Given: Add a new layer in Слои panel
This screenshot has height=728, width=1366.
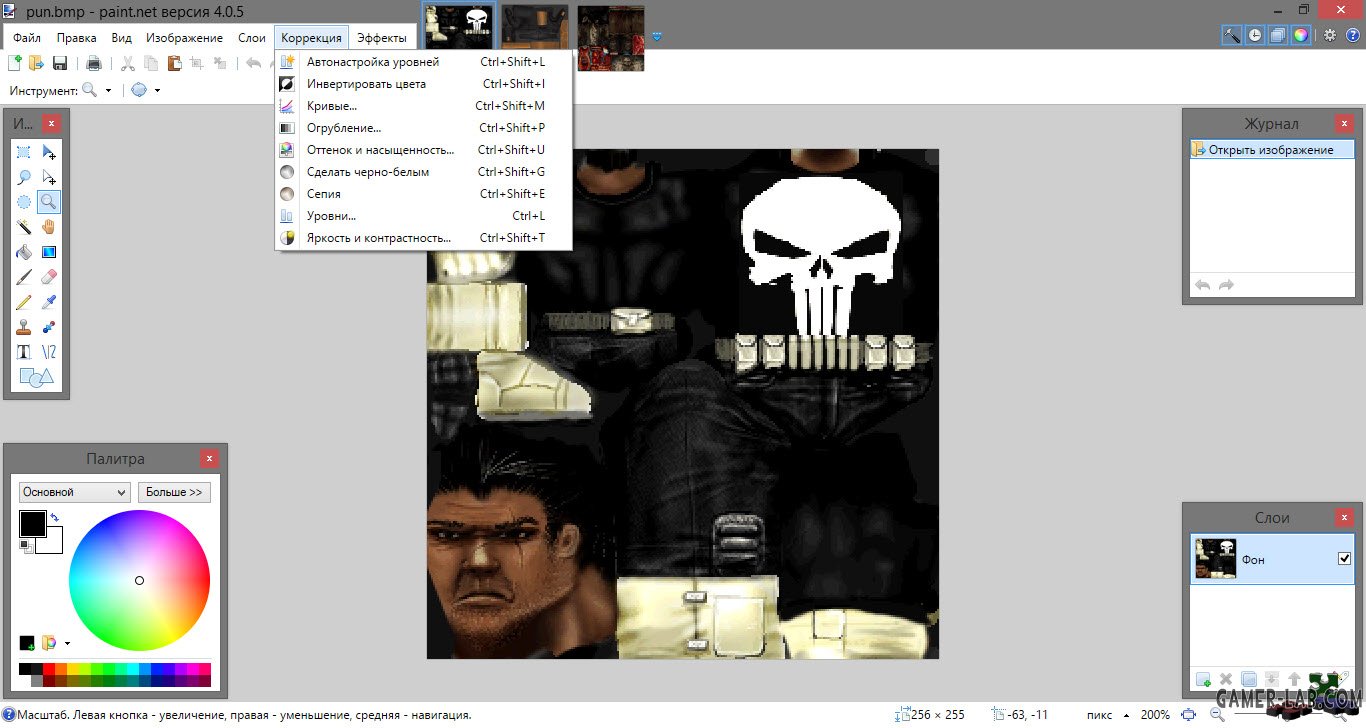Looking at the screenshot, I should [x=1204, y=681].
